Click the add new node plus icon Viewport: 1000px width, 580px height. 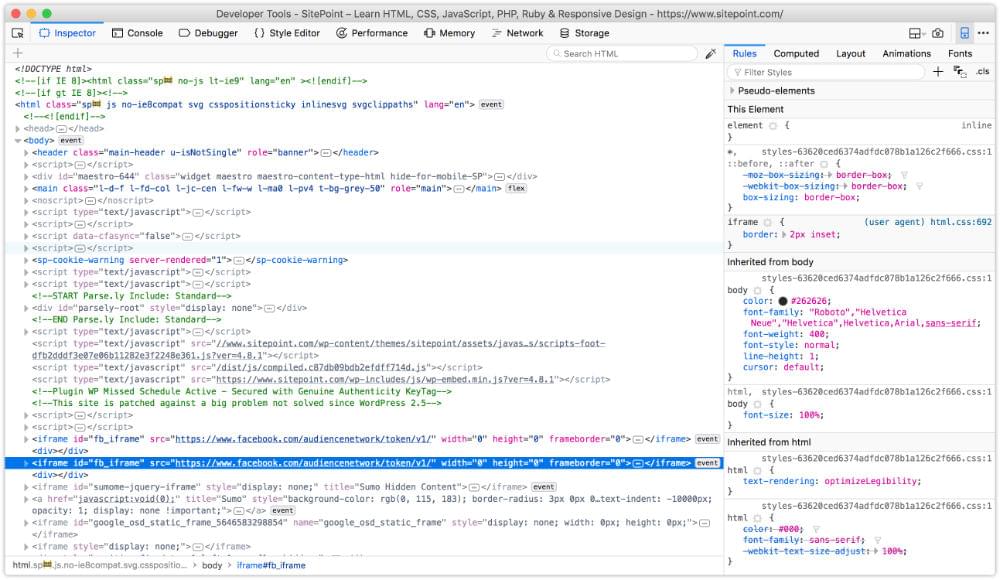click(17, 53)
